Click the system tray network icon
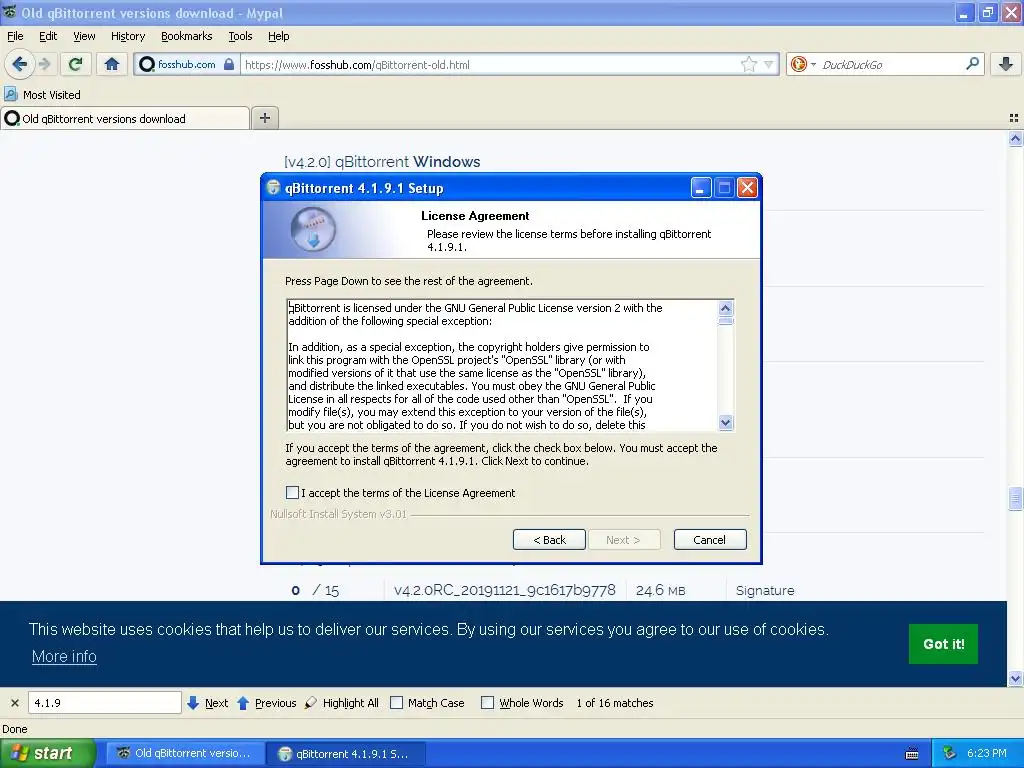This screenshot has width=1024, height=768. point(949,753)
